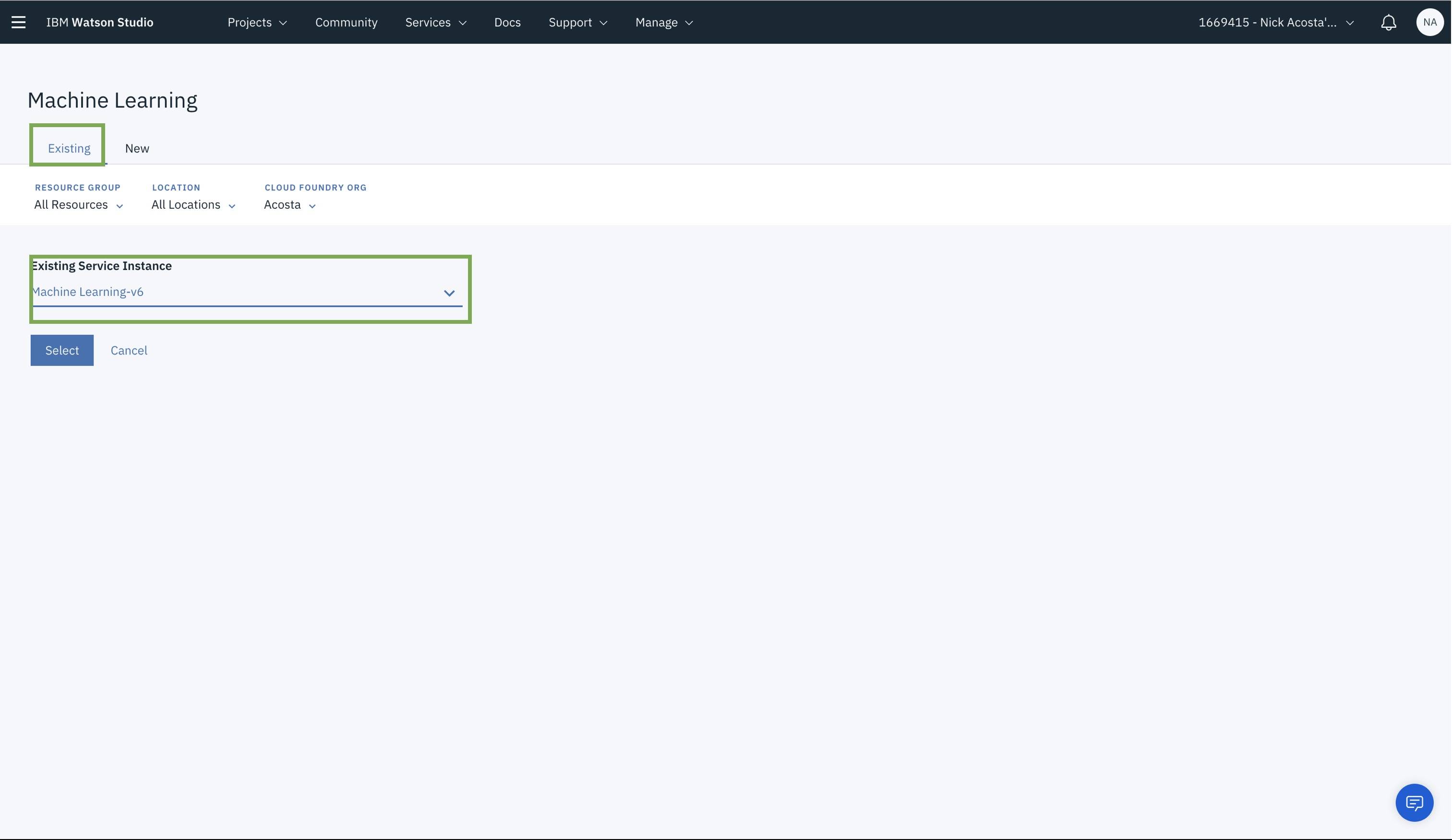Click the Machine Learning page heading
Image resolution: width=1452 pixels, height=840 pixels.
point(112,100)
